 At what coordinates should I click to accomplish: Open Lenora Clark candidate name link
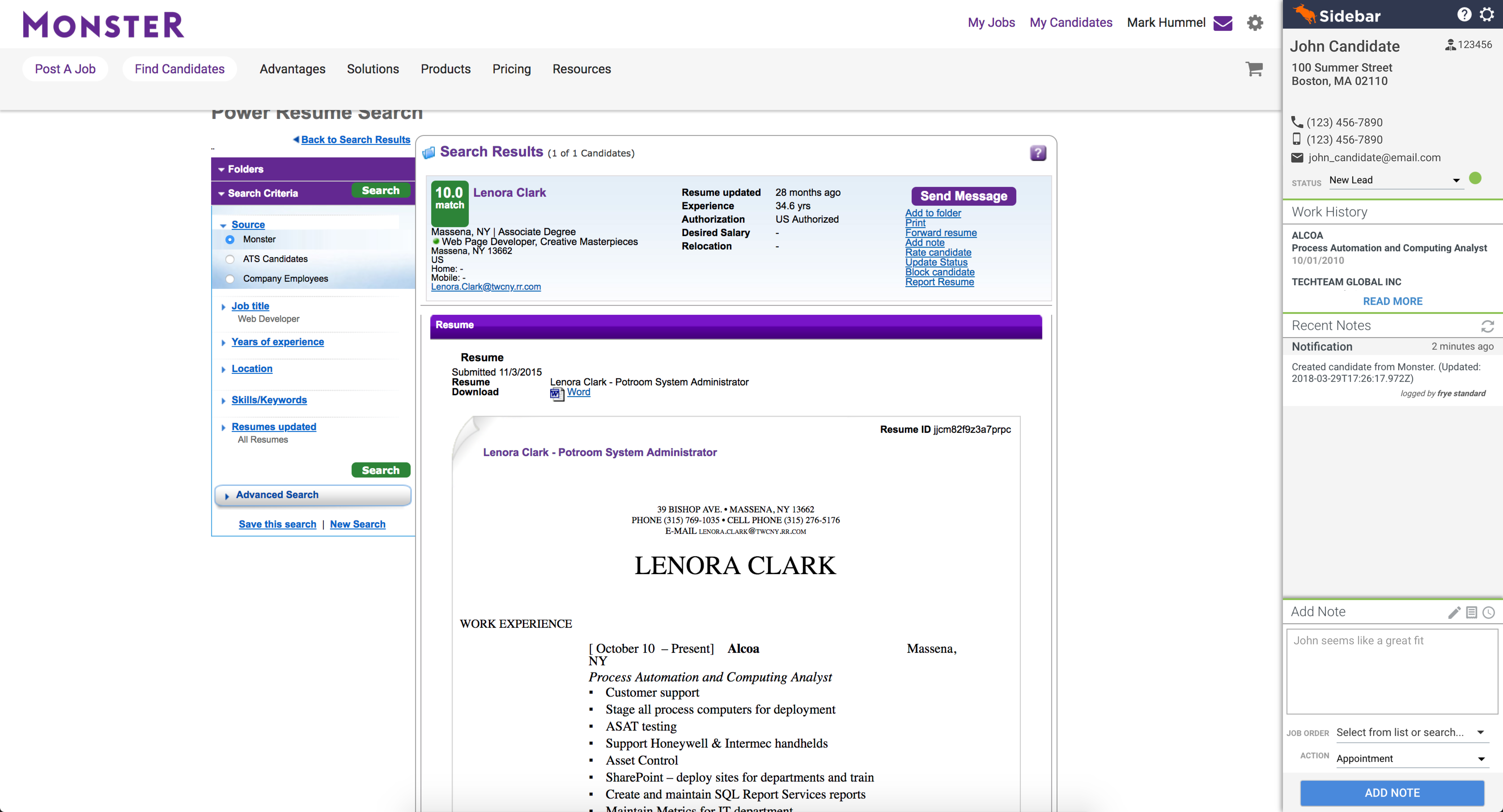tap(509, 192)
